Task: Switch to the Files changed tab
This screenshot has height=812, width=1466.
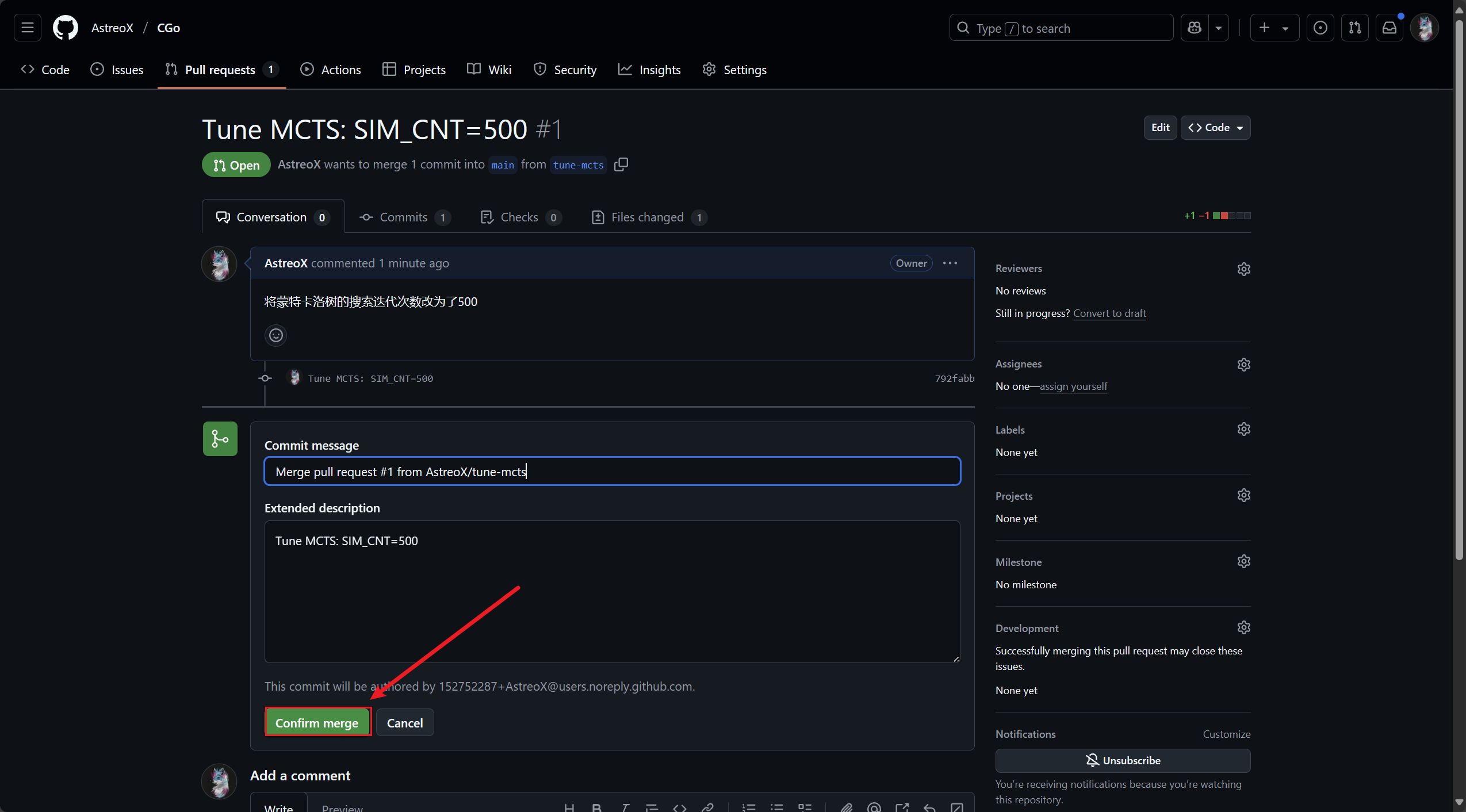Action: click(x=649, y=217)
